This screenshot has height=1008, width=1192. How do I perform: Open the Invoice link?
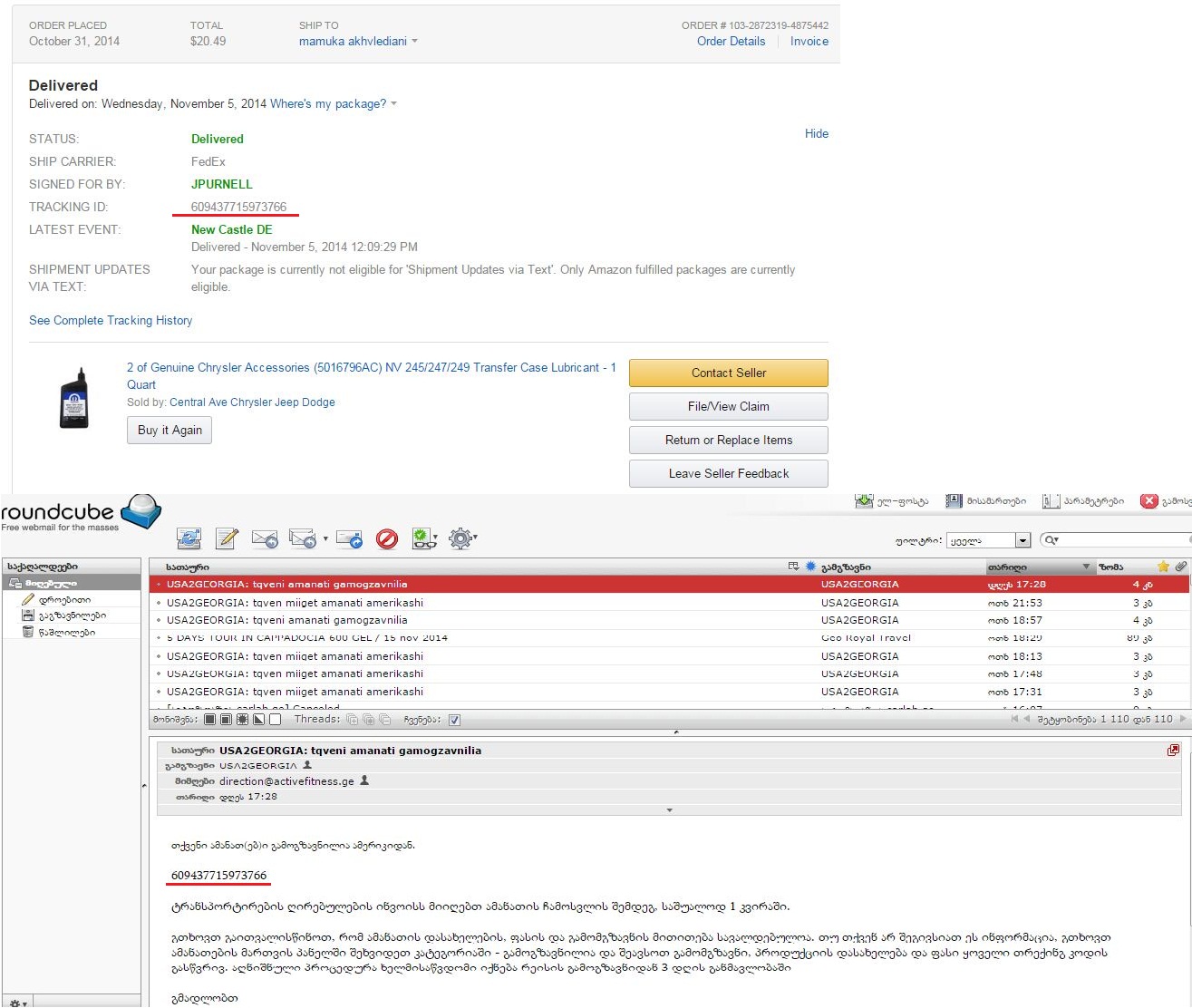click(x=809, y=42)
